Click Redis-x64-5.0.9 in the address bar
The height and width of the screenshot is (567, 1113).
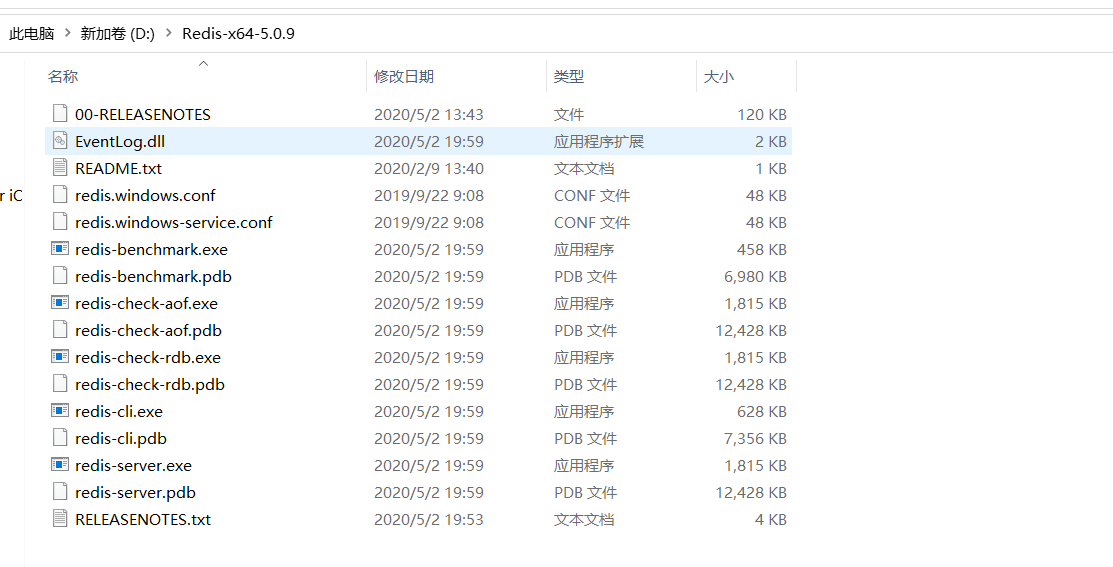tap(238, 33)
